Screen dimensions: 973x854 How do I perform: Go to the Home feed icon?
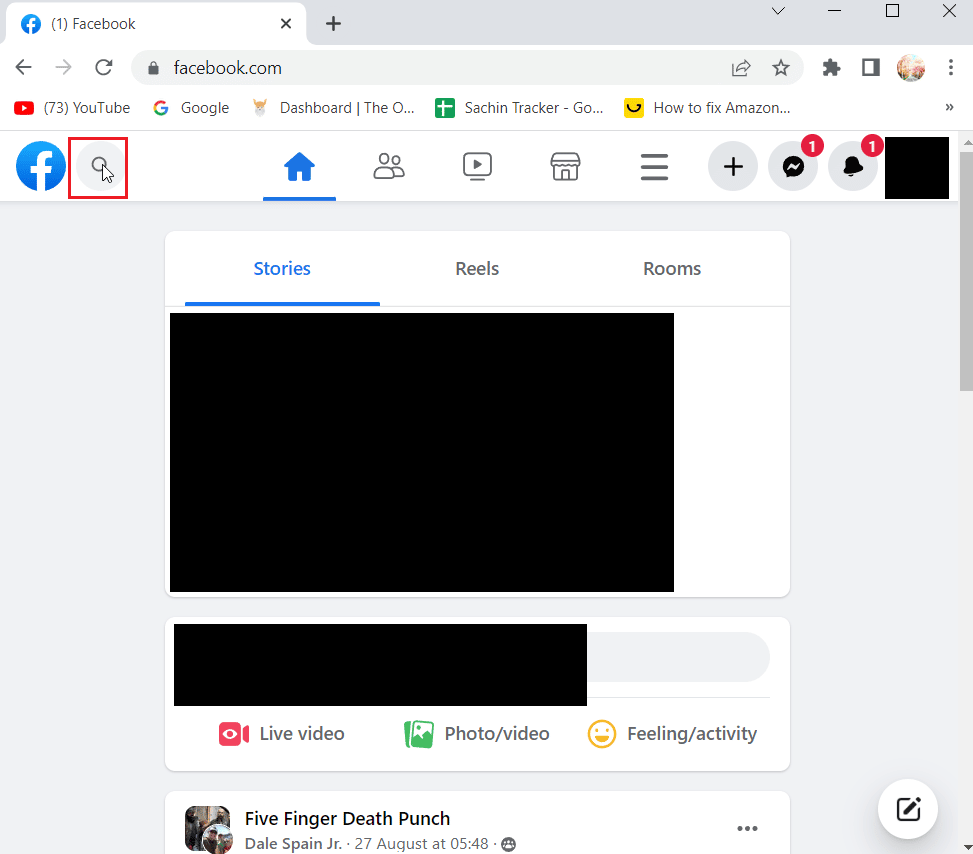tap(299, 166)
